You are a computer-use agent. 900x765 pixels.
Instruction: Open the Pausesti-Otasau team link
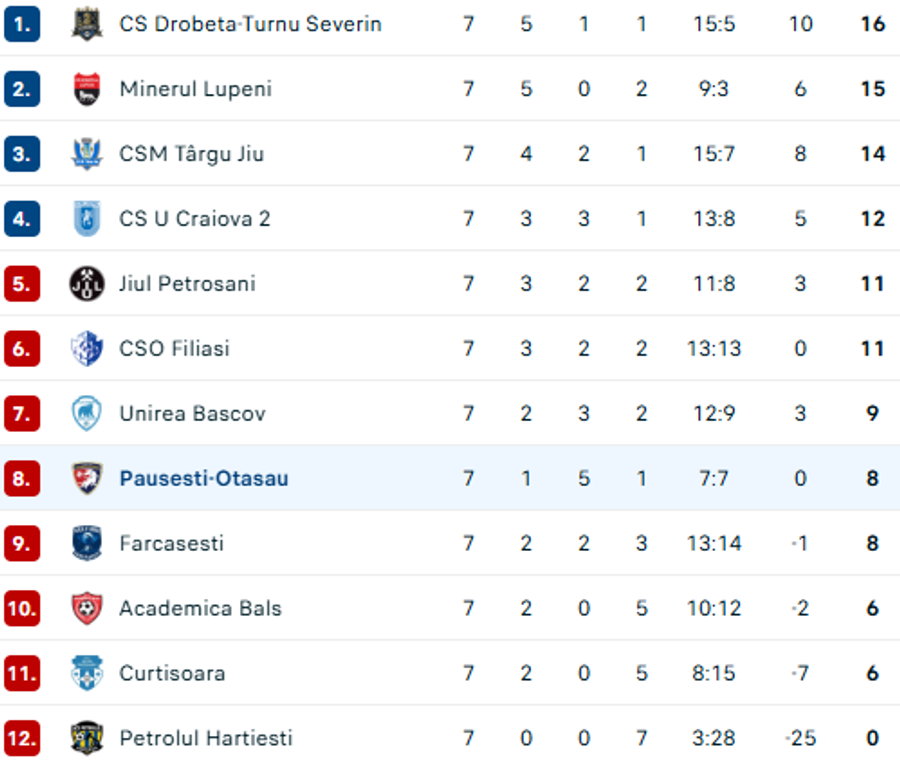(204, 478)
